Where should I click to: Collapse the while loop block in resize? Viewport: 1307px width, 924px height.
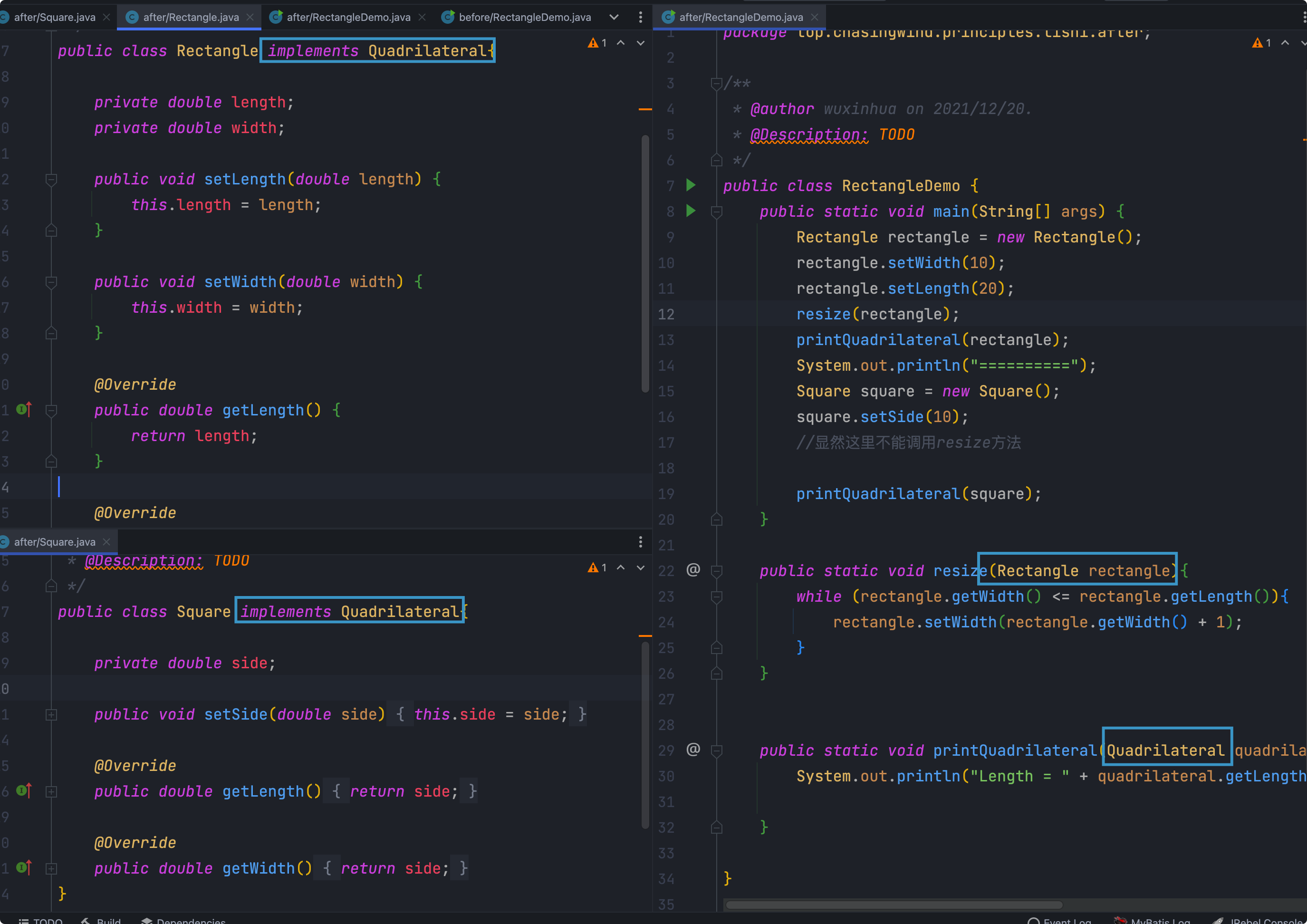point(717,596)
